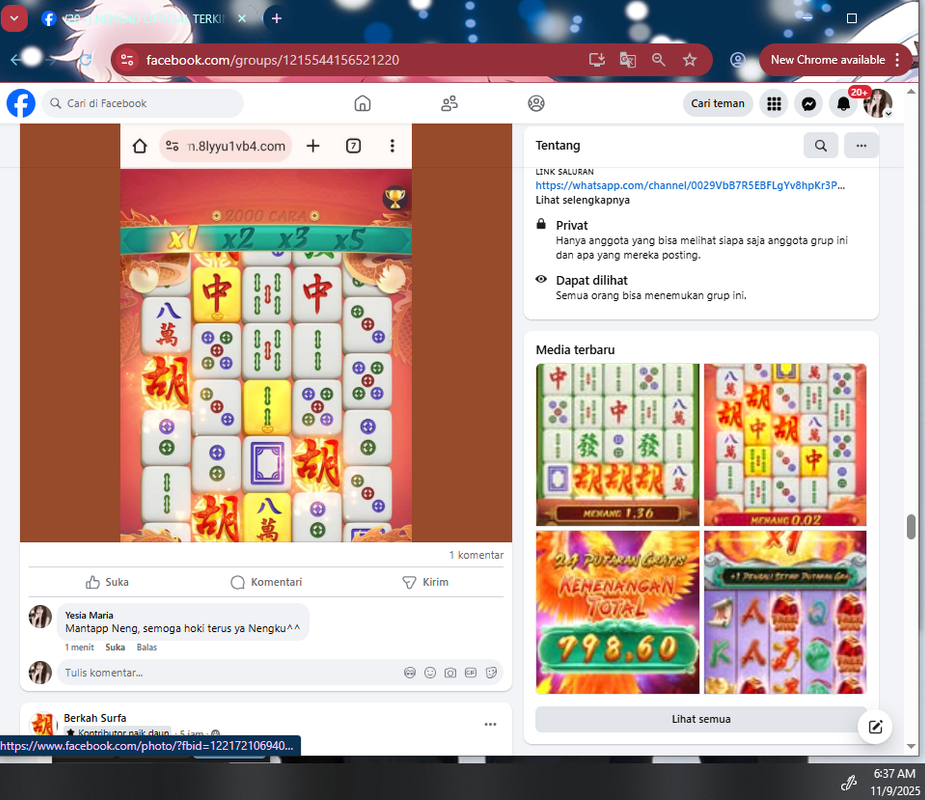Screen dimensions: 925x800
Task: Open Berkah Surfa's profile name
Action: pos(95,718)
